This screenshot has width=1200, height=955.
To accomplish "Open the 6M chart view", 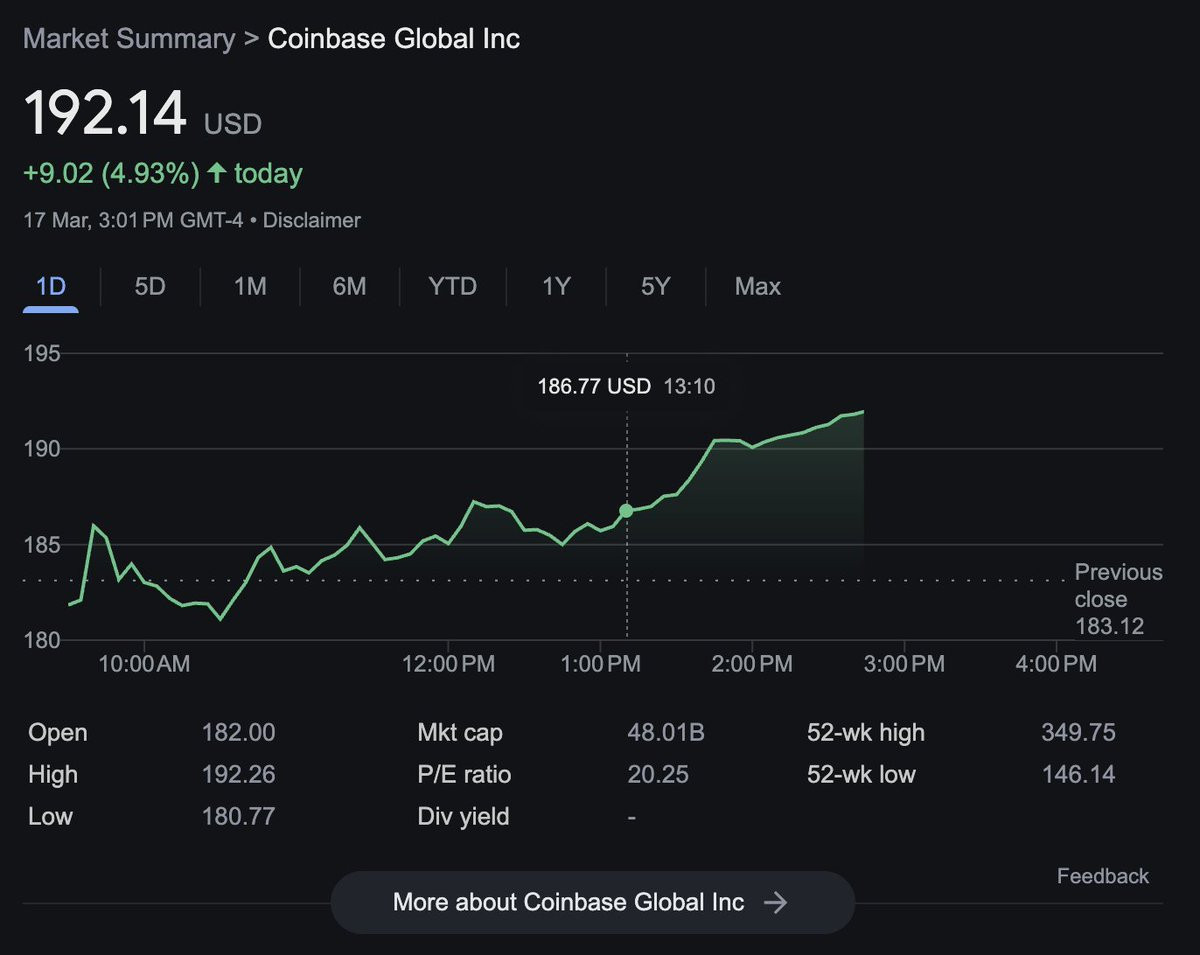I will (x=349, y=287).
